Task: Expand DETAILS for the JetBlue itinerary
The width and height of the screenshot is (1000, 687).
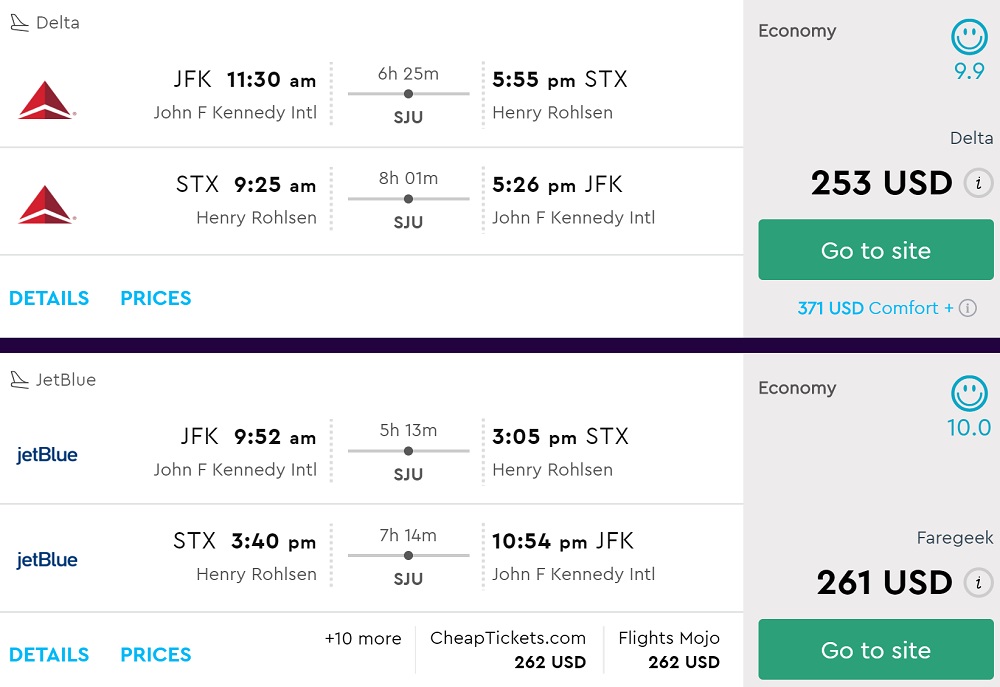Action: [49, 655]
